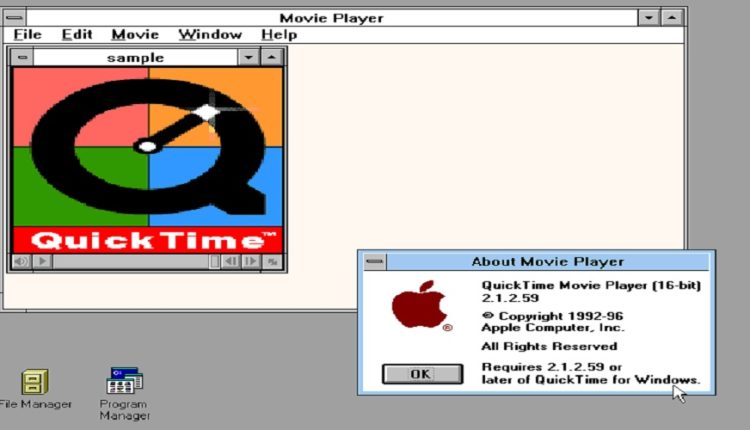Open the File Manager desktop icon
This screenshot has width=750, height=430.
[x=35, y=389]
